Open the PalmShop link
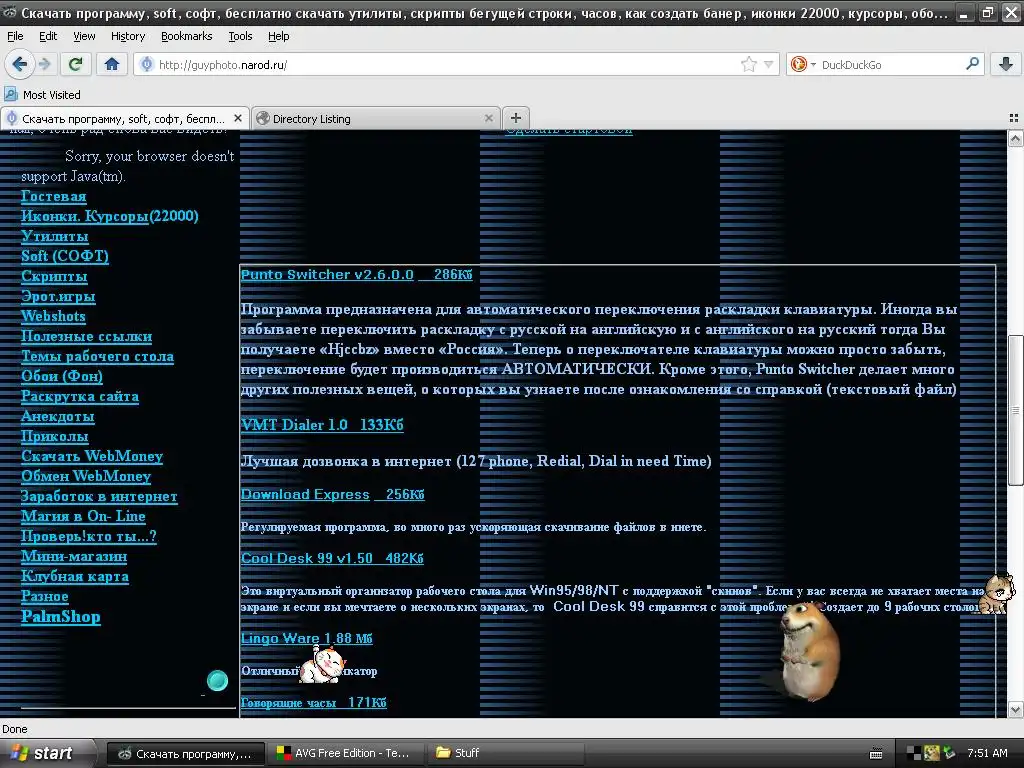Viewport: 1024px width, 768px height. coord(61,616)
